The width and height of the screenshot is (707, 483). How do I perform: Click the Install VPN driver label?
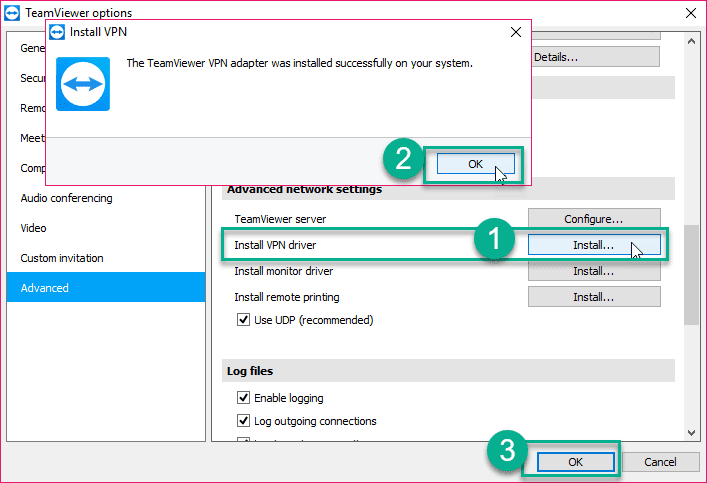click(x=275, y=245)
